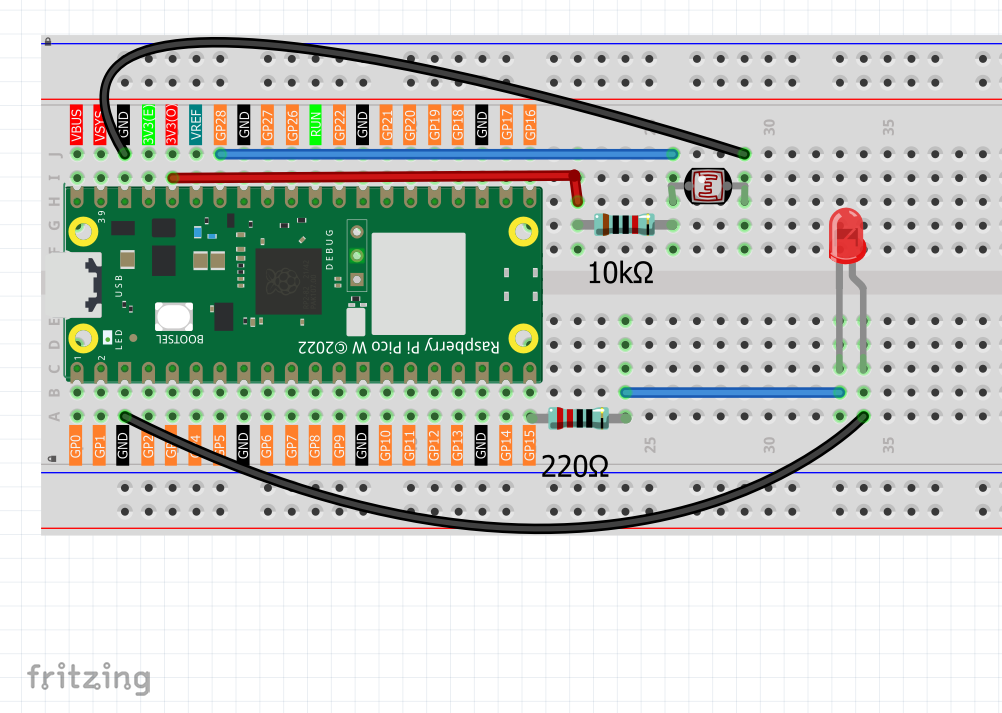Select the 220Ω resistor body
1002x713 pixels.
tap(578, 418)
